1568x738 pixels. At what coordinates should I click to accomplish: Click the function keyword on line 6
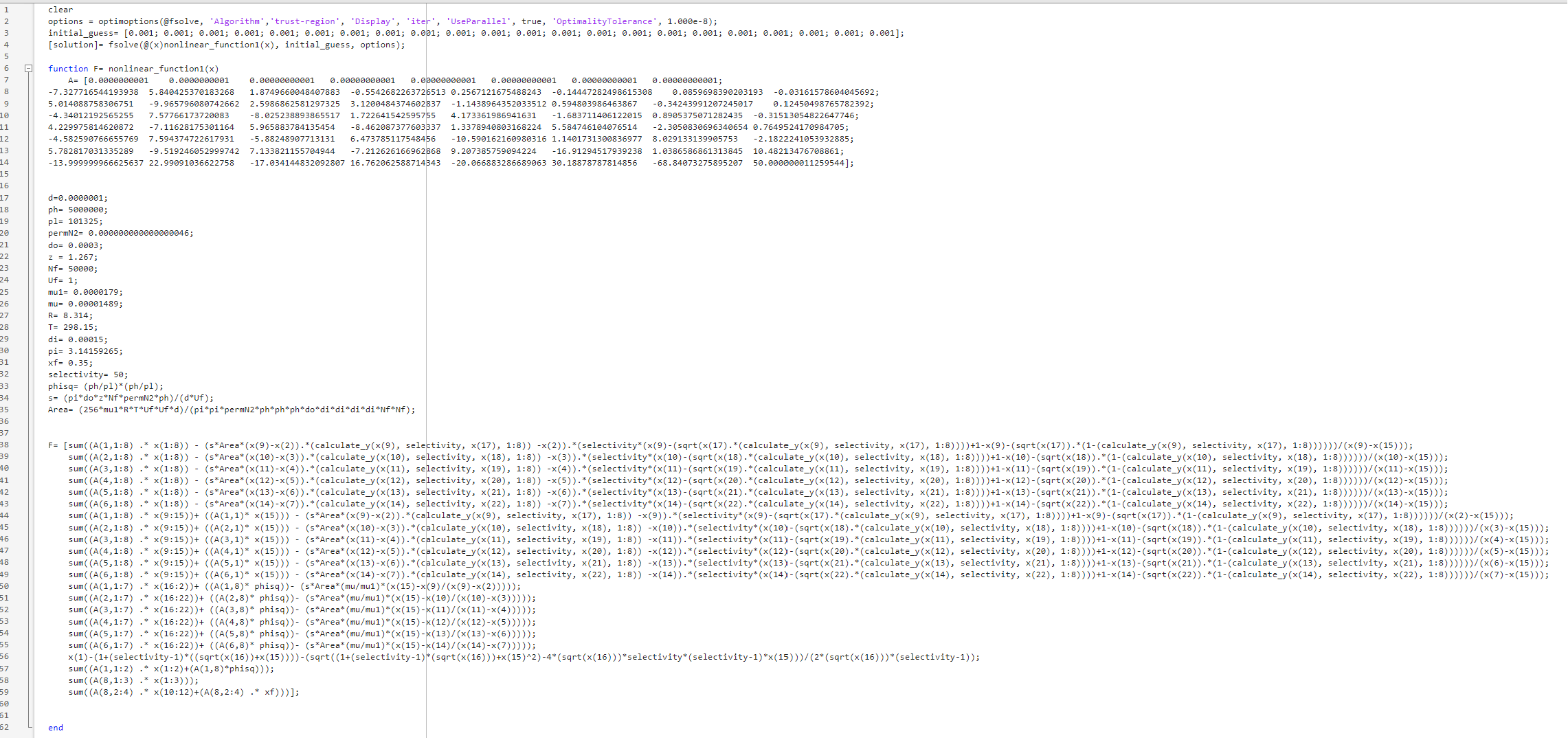pos(68,68)
